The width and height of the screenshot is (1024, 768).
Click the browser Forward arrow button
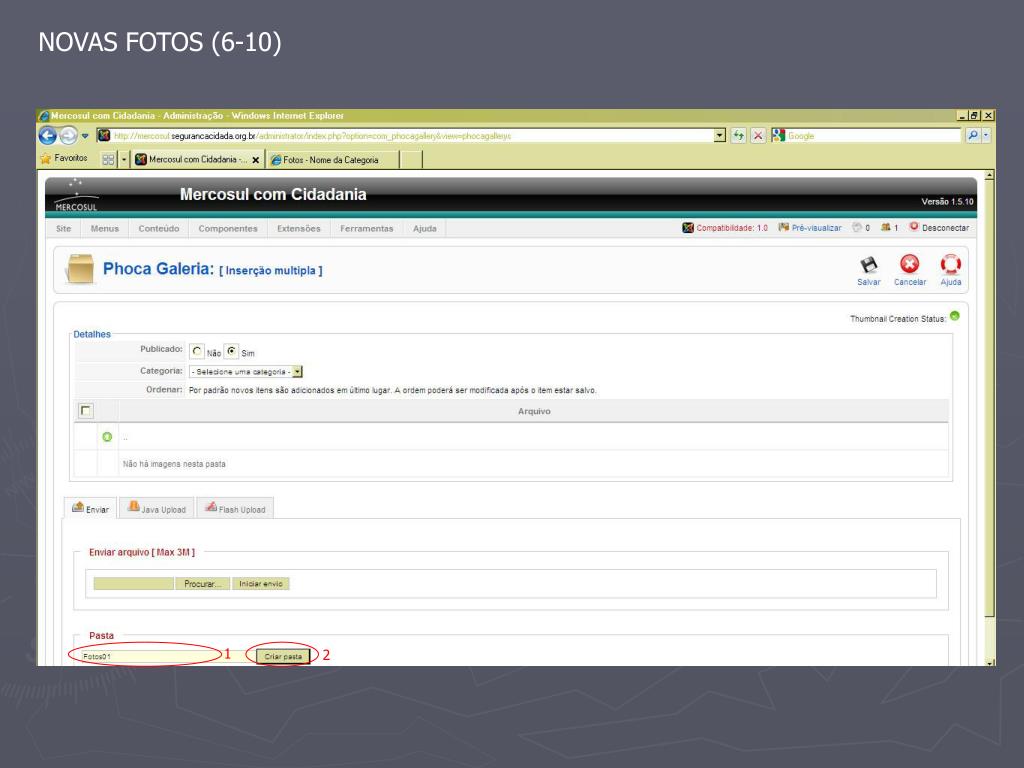click(68, 136)
